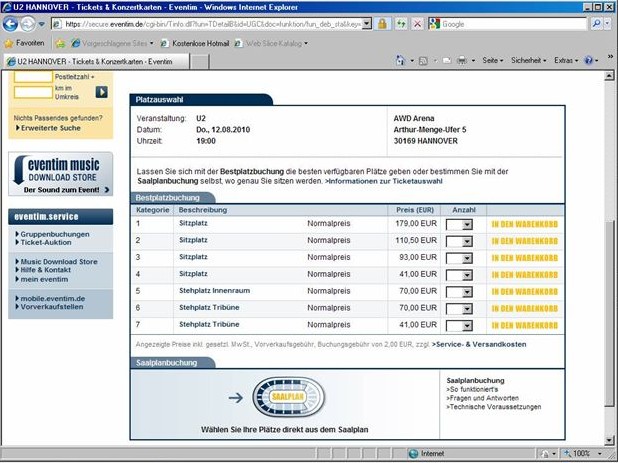The width and height of the screenshot is (618, 463).
Task: Click the green arrow search button by Umkreis
Action: tap(101, 92)
